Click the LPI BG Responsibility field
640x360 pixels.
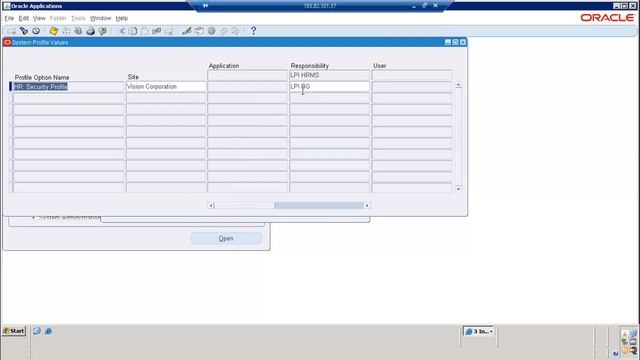(329, 87)
